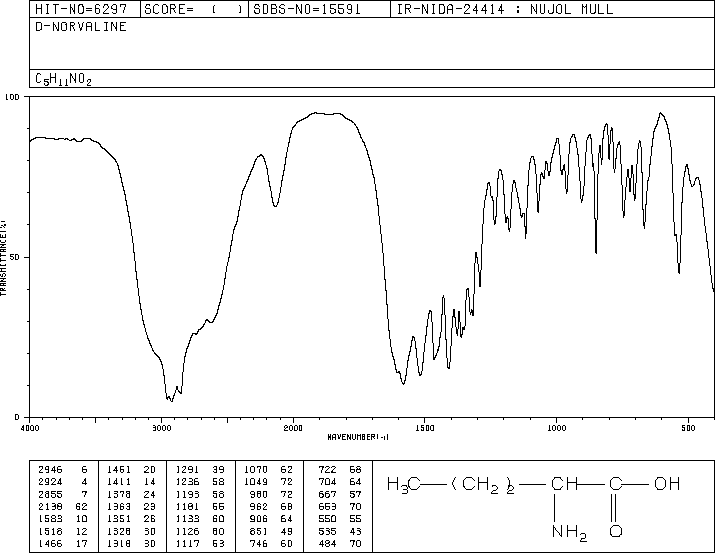Click the 500 tick on the wavenumber axis

tap(688, 428)
